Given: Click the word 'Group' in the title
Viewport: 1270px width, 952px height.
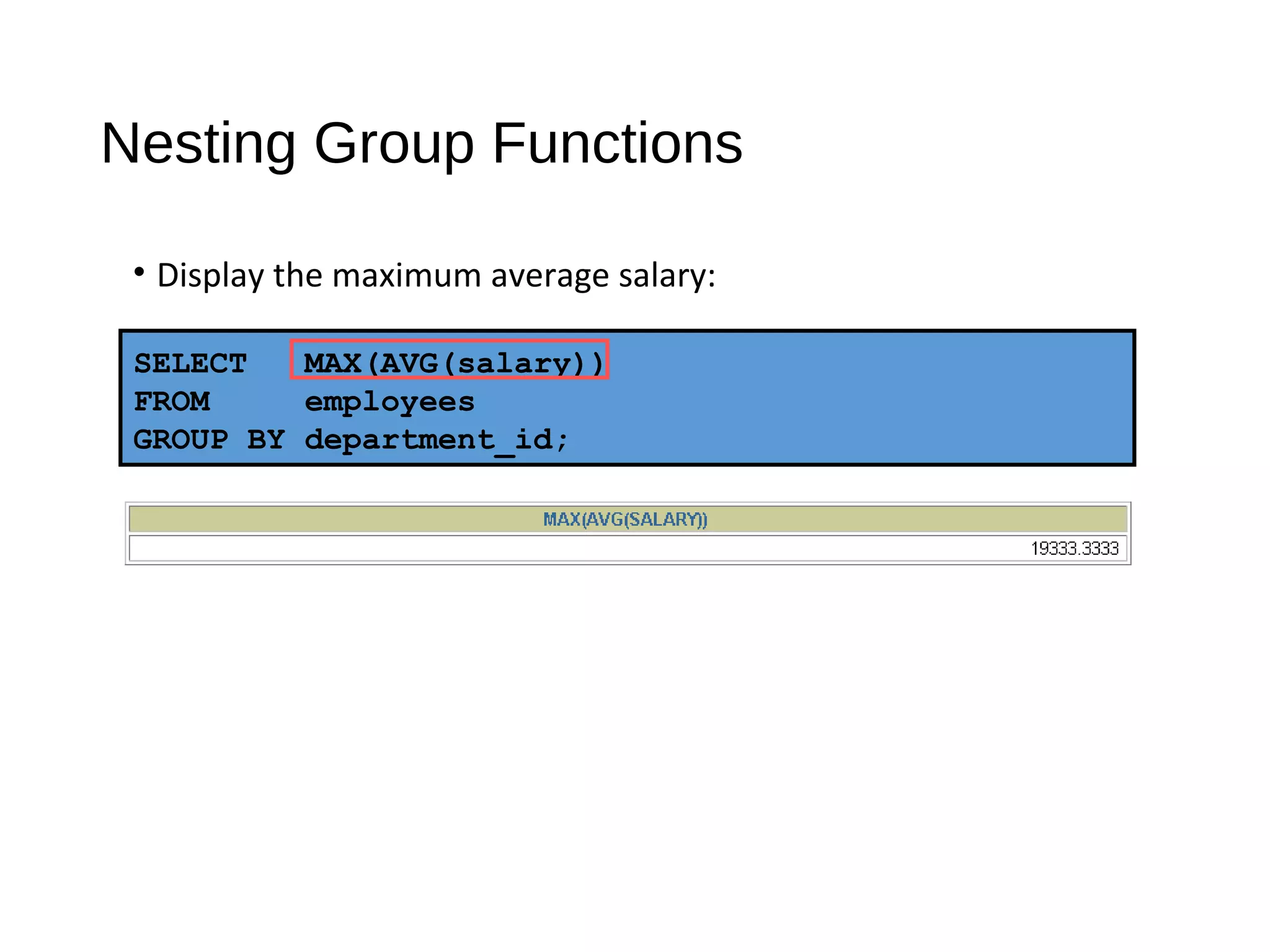Looking at the screenshot, I should [394, 144].
